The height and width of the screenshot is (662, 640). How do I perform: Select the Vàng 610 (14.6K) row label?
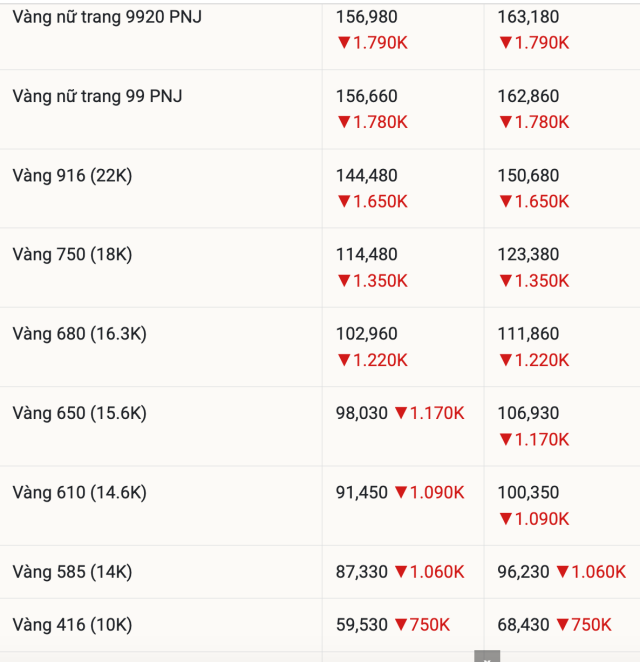[79, 492]
